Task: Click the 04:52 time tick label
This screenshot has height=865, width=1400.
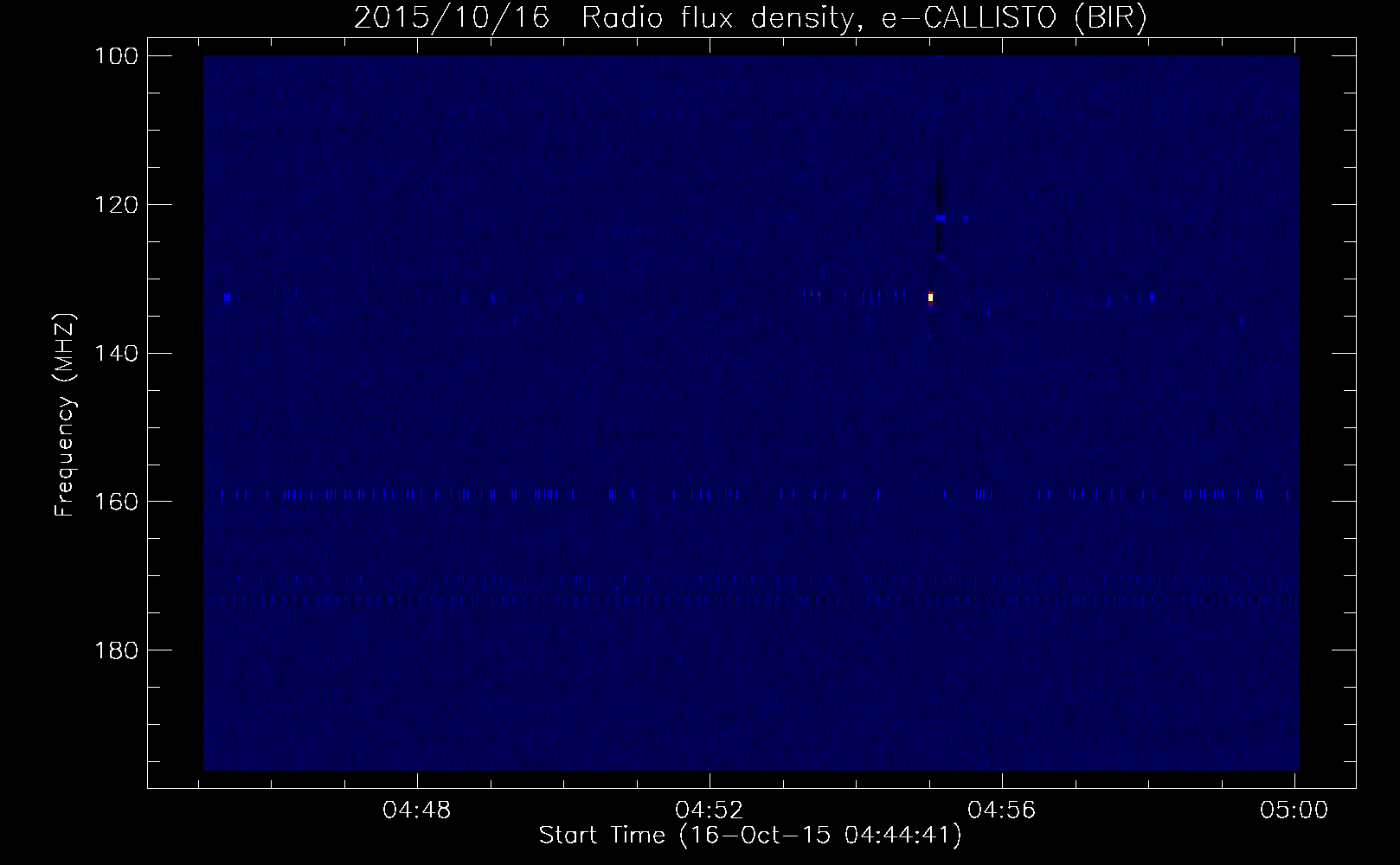Action: coord(710,811)
